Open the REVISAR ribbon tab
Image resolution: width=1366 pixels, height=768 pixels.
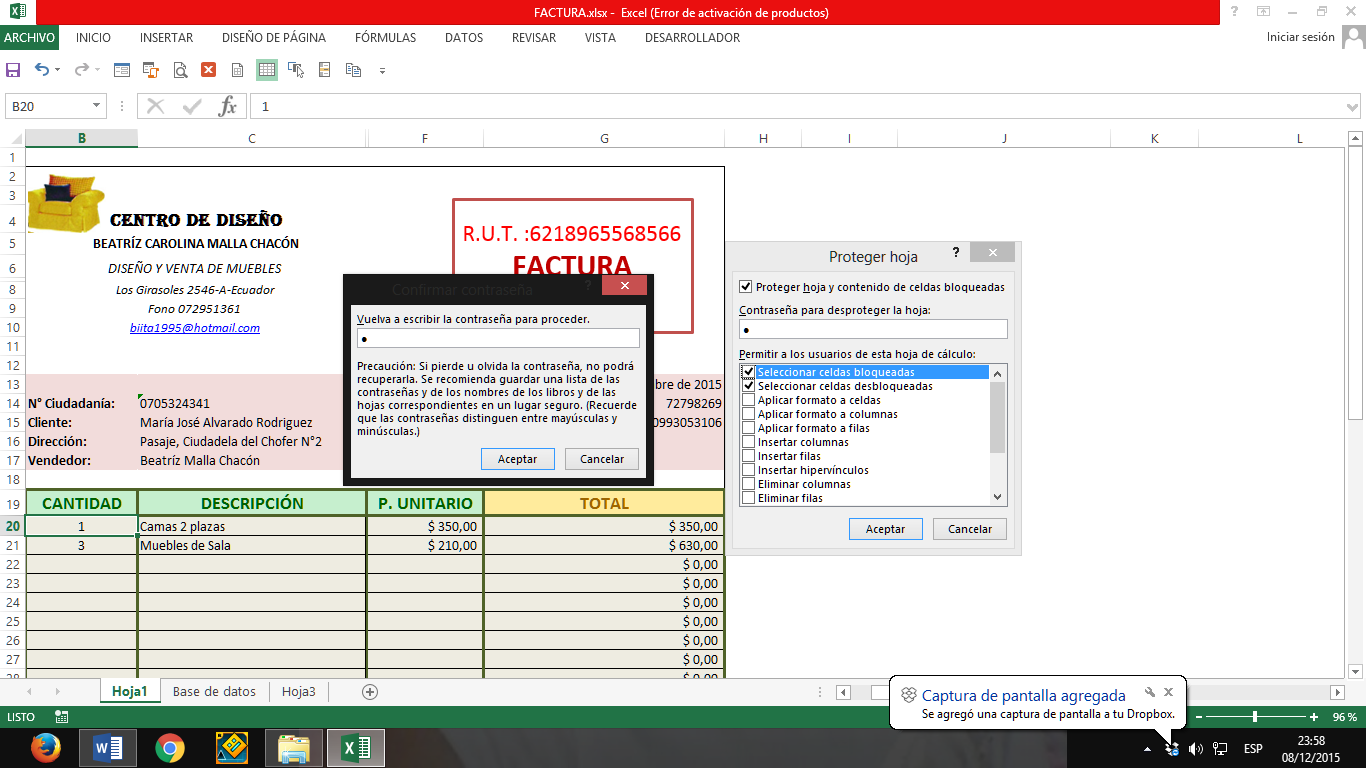click(534, 38)
